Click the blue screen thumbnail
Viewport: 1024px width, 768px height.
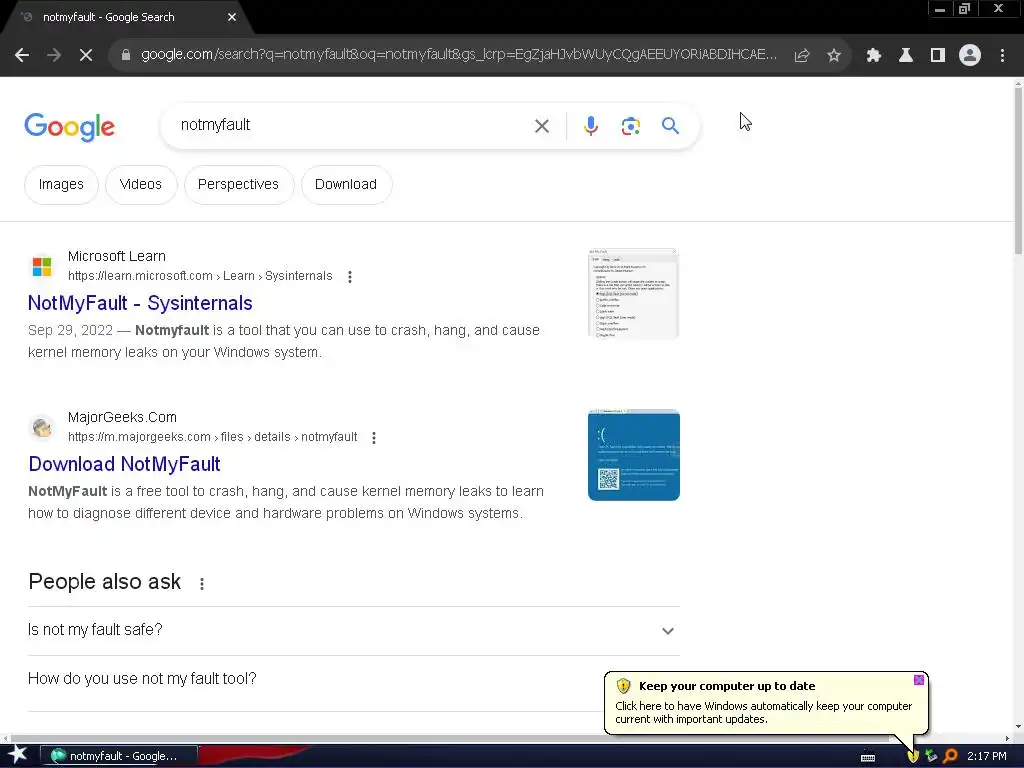point(633,455)
